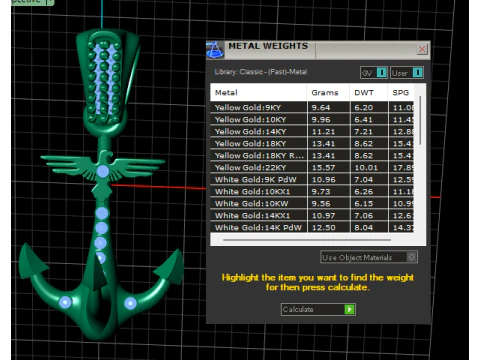The width and height of the screenshot is (480, 360).
Task: Click the 9.64 grams value
Action: (321, 108)
